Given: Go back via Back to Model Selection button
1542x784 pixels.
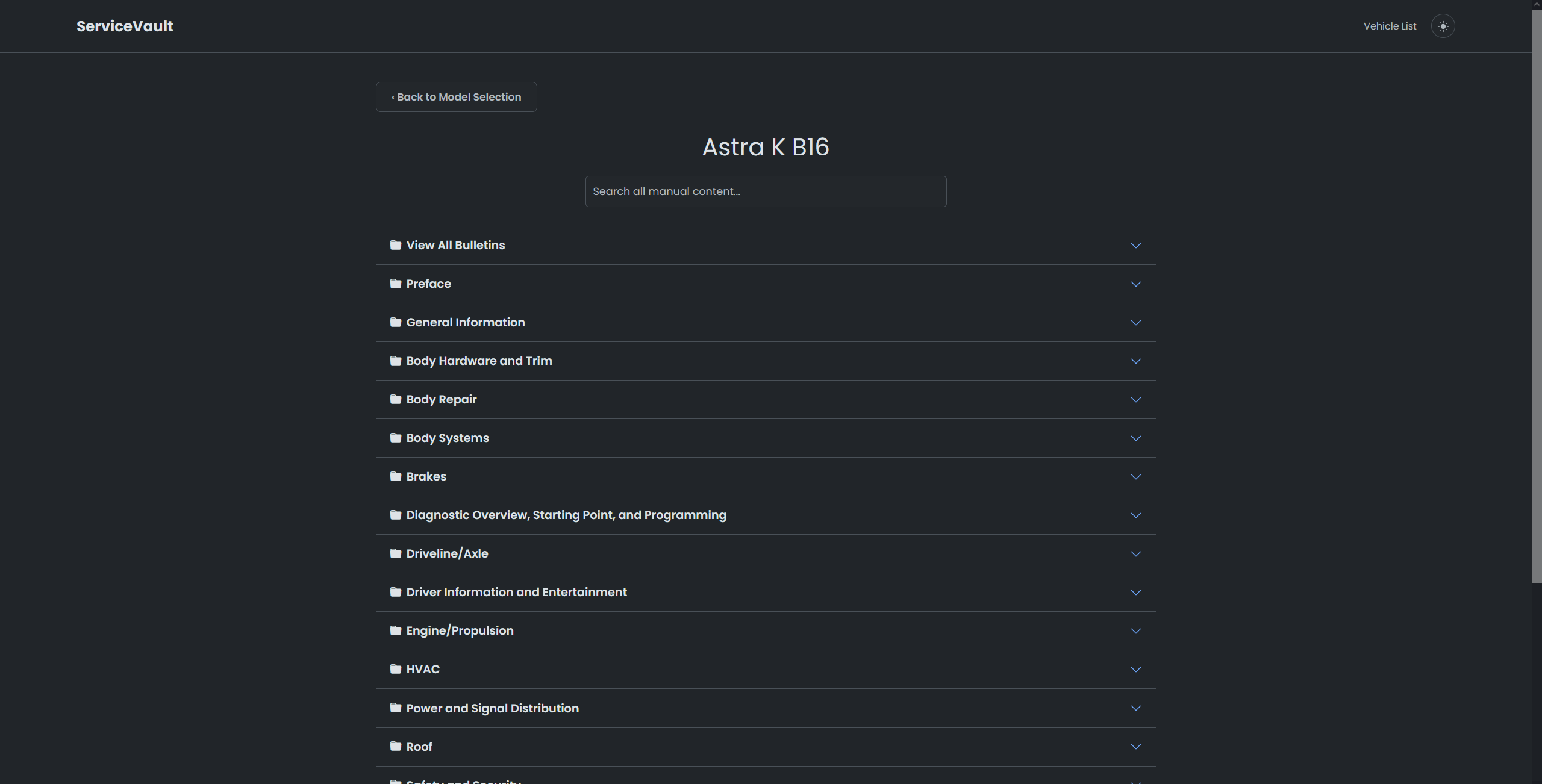Looking at the screenshot, I should point(456,97).
